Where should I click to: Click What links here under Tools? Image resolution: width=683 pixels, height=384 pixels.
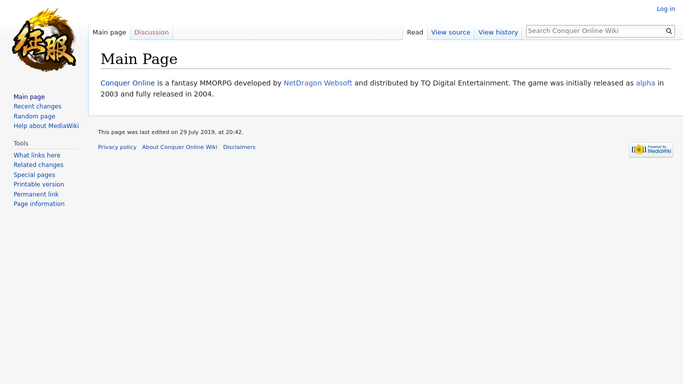37,155
